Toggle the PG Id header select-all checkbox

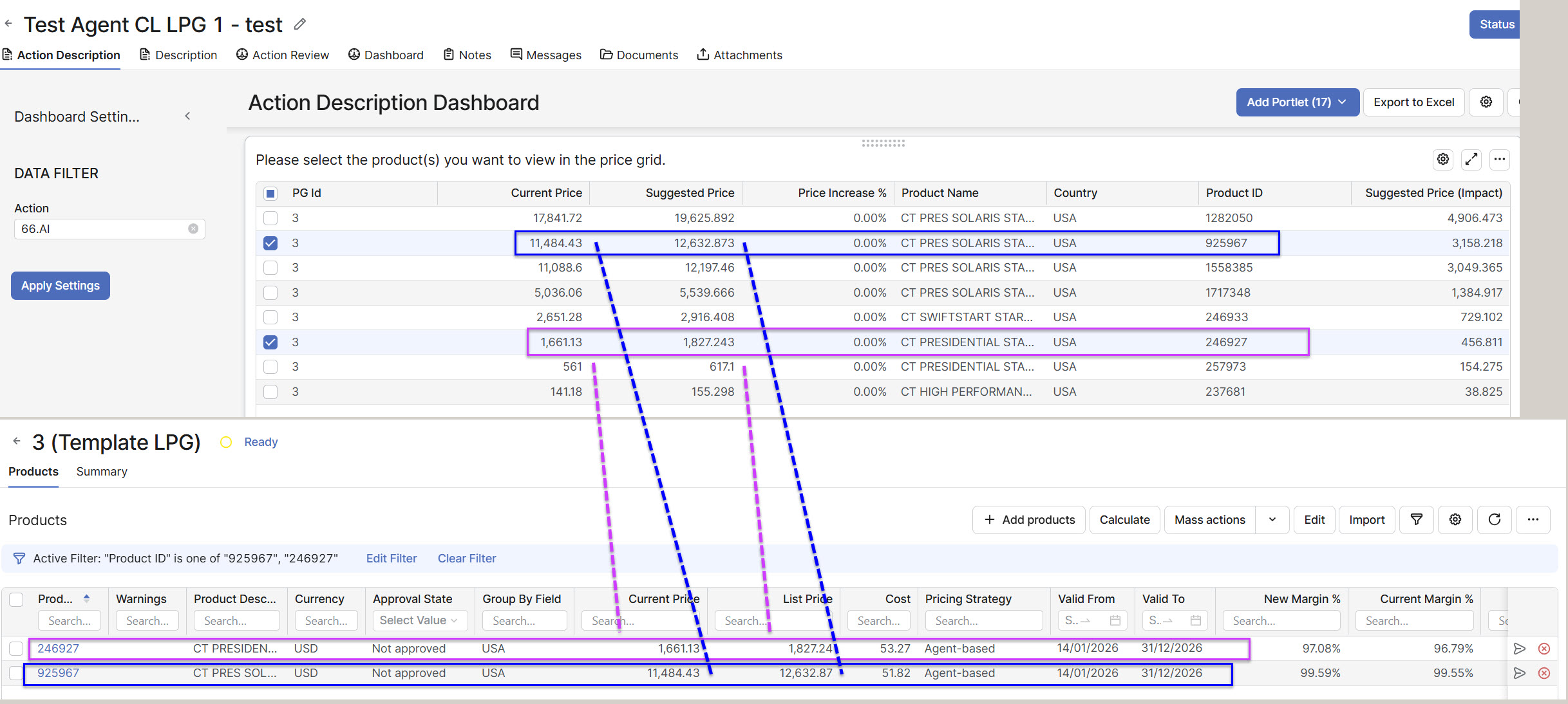[x=270, y=193]
